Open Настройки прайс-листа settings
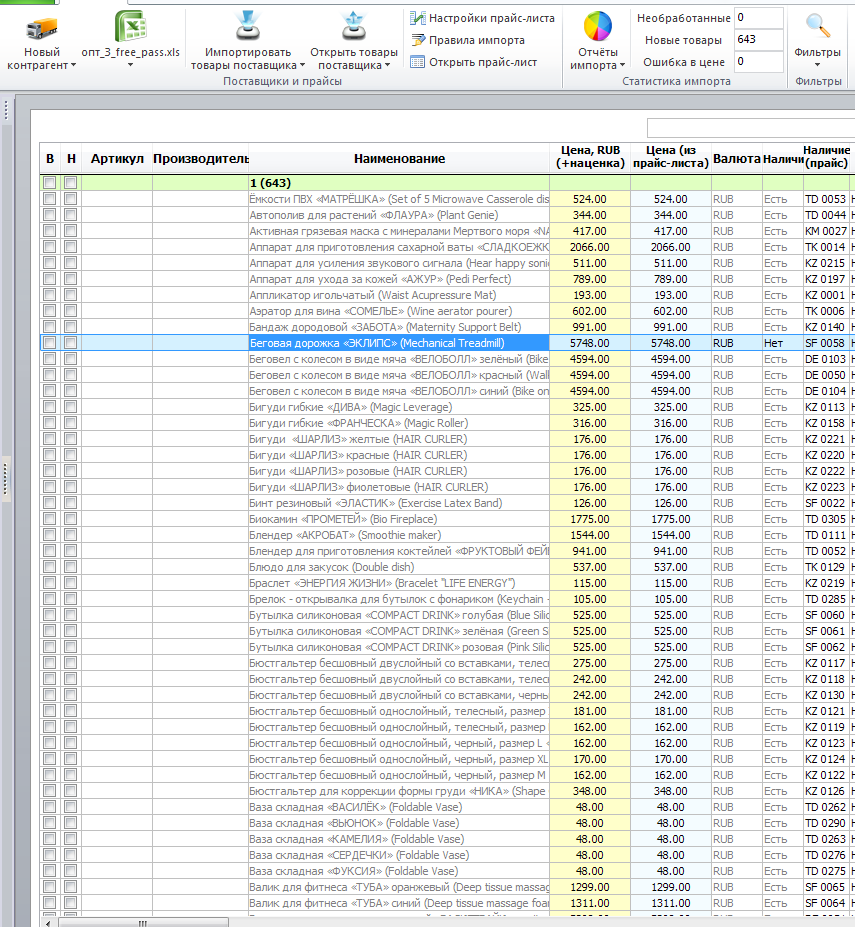The image size is (855, 927). point(482,18)
